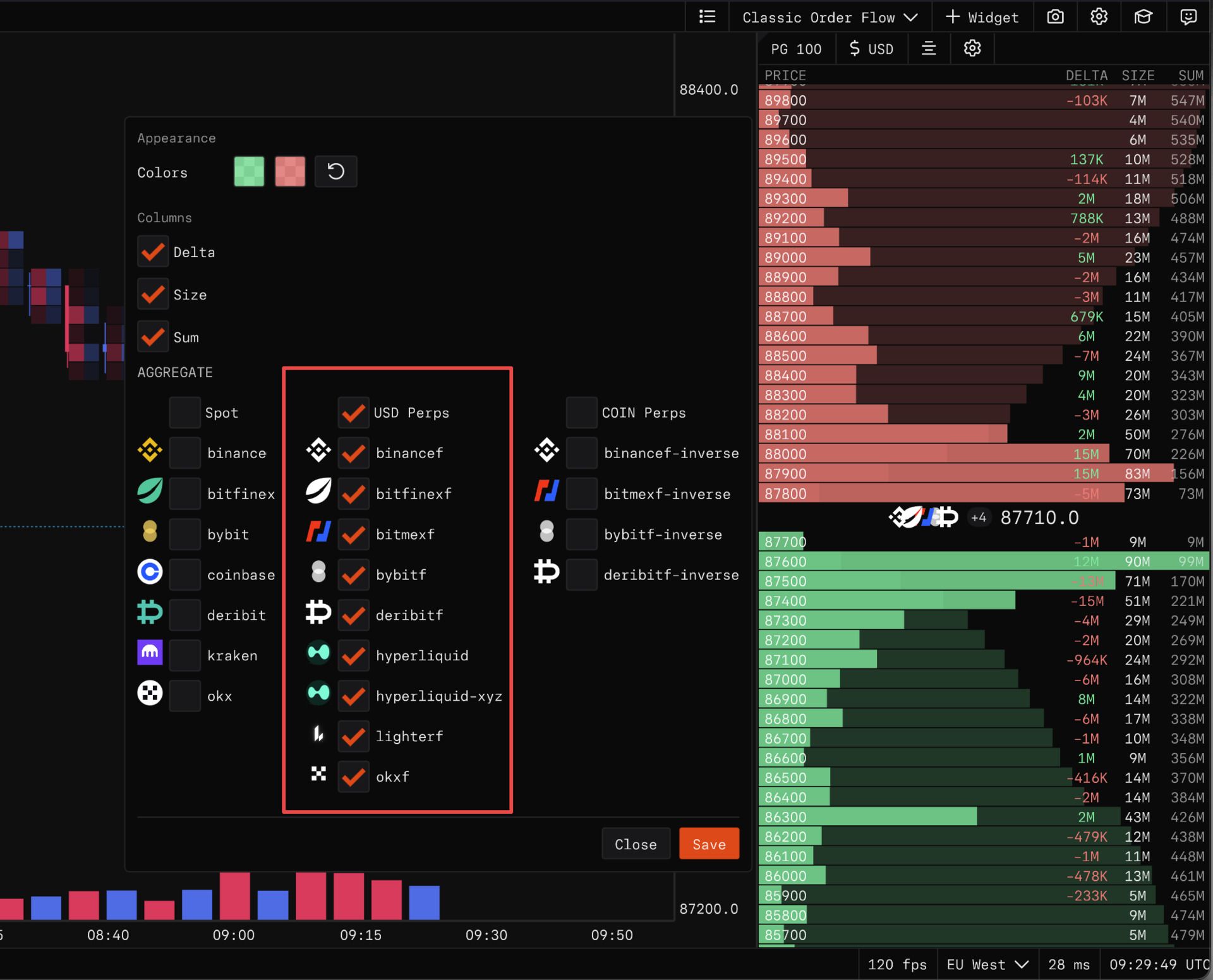Click the 88000 price row in order book
This screenshot has height=980, width=1213.
[785, 454]
